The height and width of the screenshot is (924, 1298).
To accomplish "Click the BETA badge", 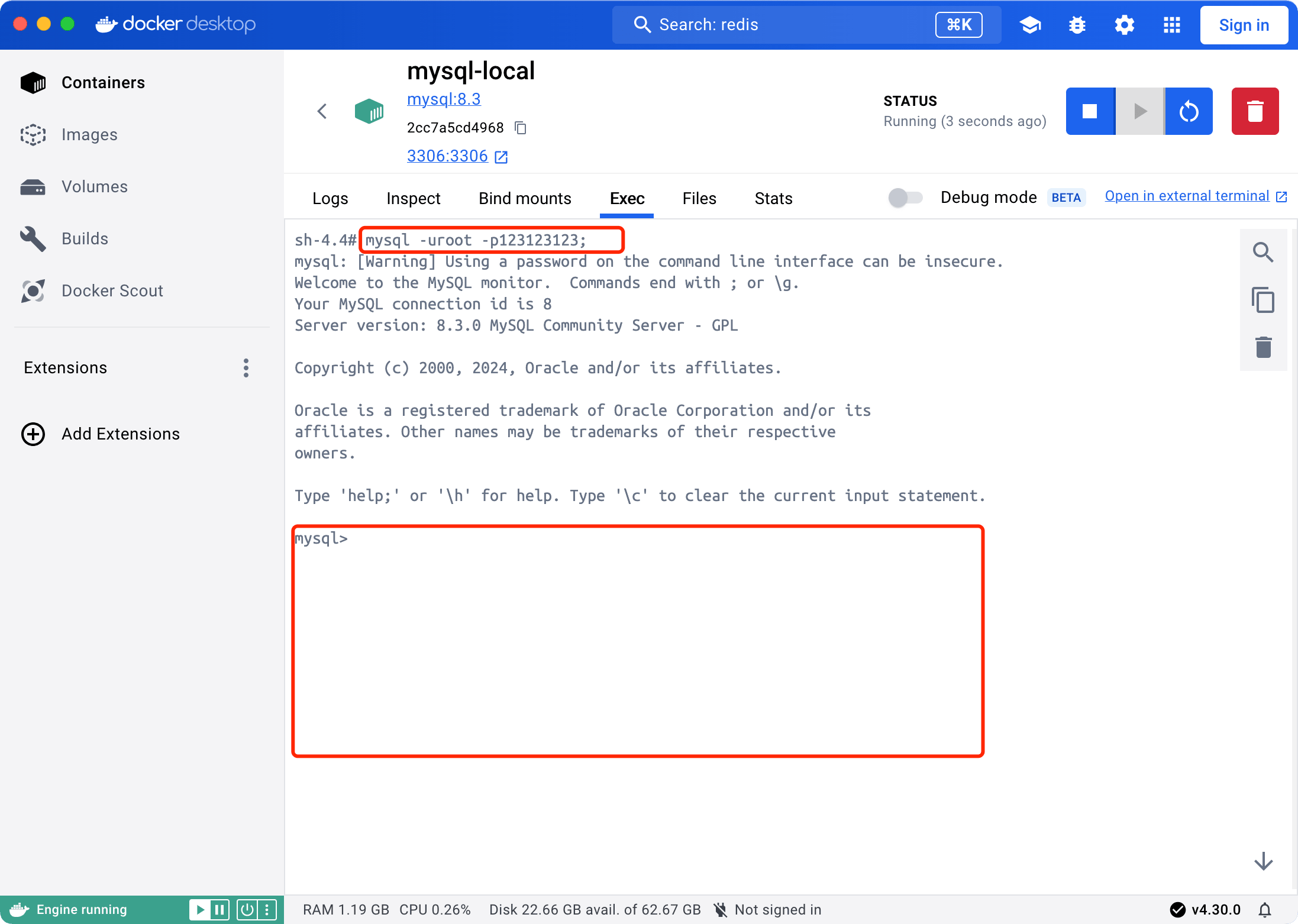I will point(1066,198).
